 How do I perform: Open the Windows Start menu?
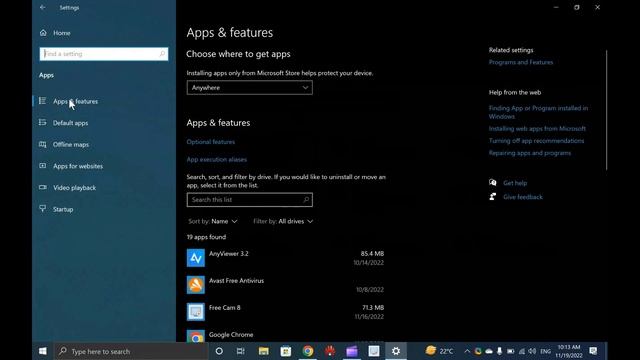pos(43,351)
